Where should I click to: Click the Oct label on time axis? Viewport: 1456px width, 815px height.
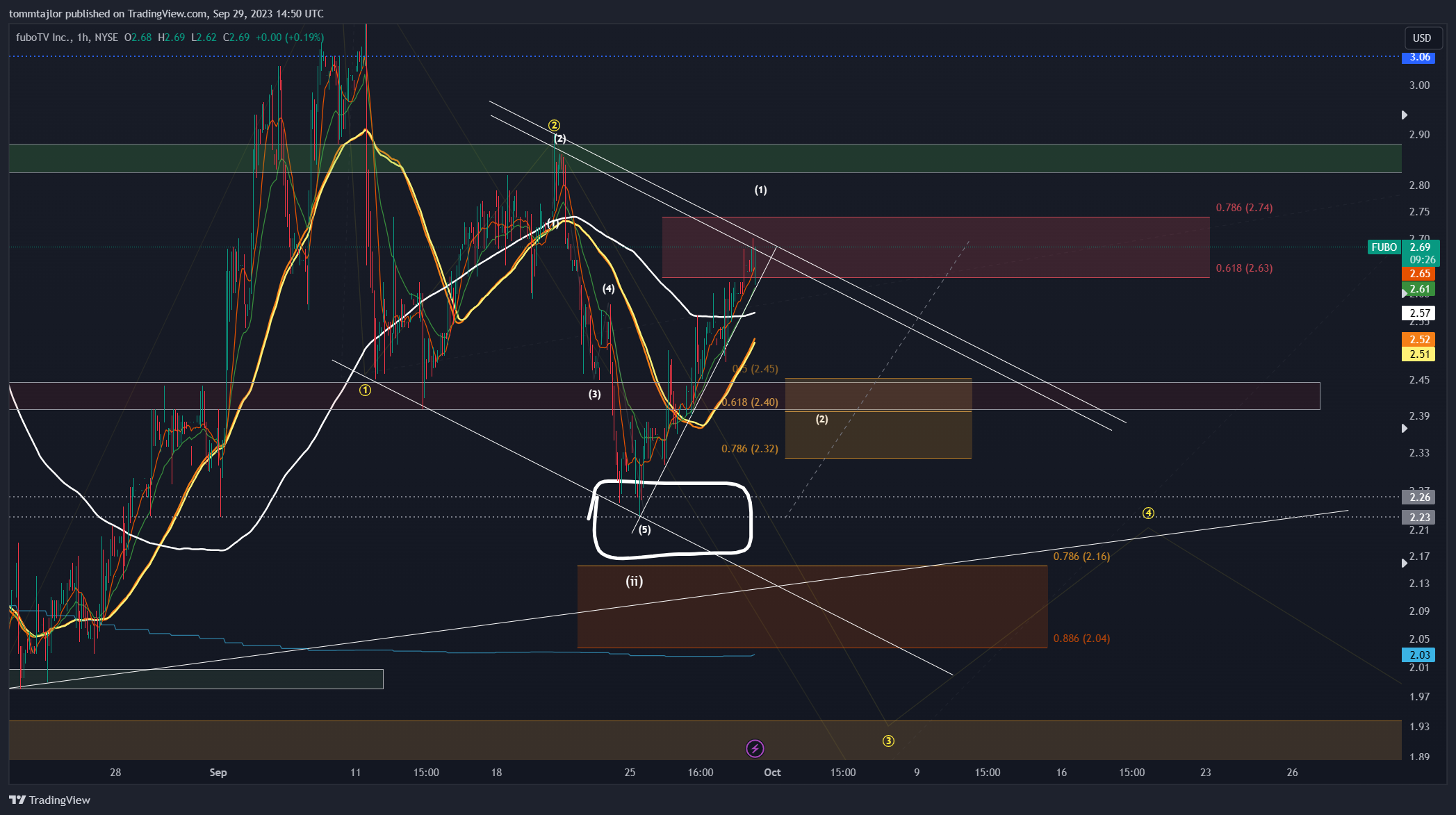pos(772,773)
